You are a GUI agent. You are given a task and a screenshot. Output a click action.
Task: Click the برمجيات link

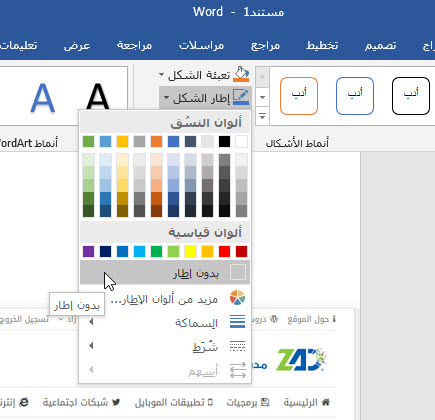242,402
